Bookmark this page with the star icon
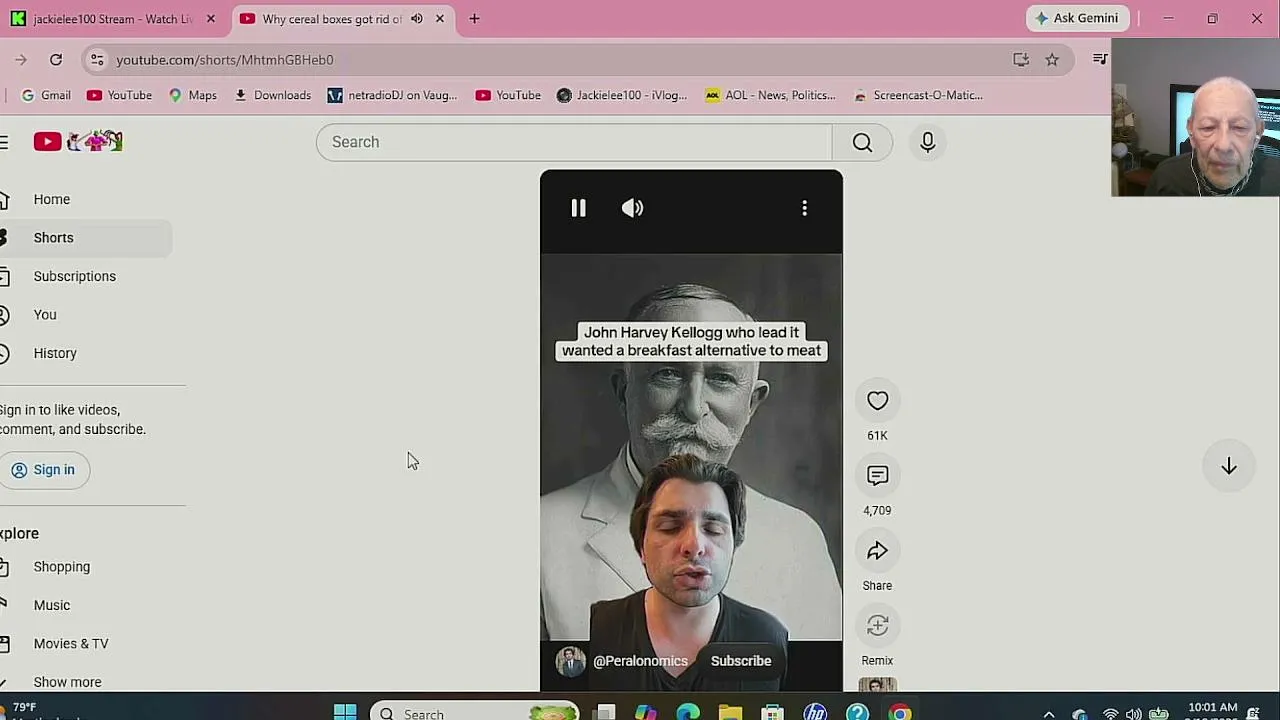This screenshot has height=720, width=1280. click(1052, 60)
